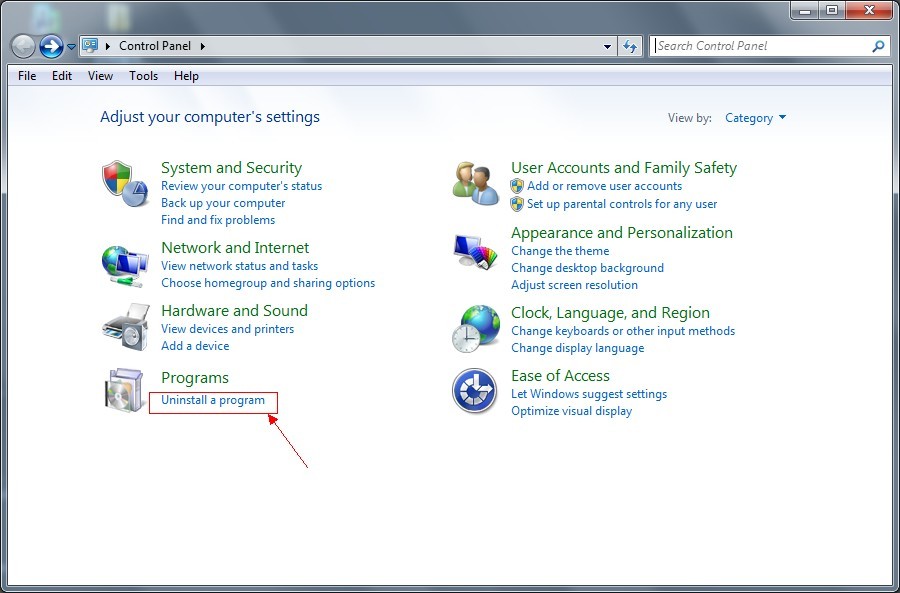Open the Edit menu
Viewport: 900px width, 593px height.
pos(62,76)
